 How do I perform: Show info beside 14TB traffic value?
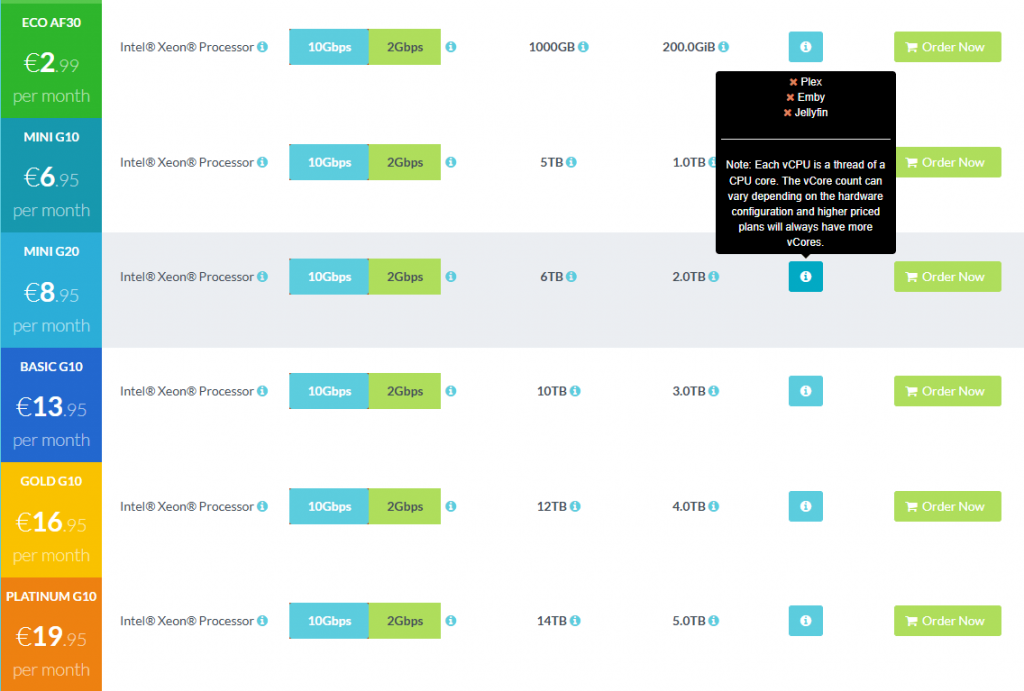[575, 620]
